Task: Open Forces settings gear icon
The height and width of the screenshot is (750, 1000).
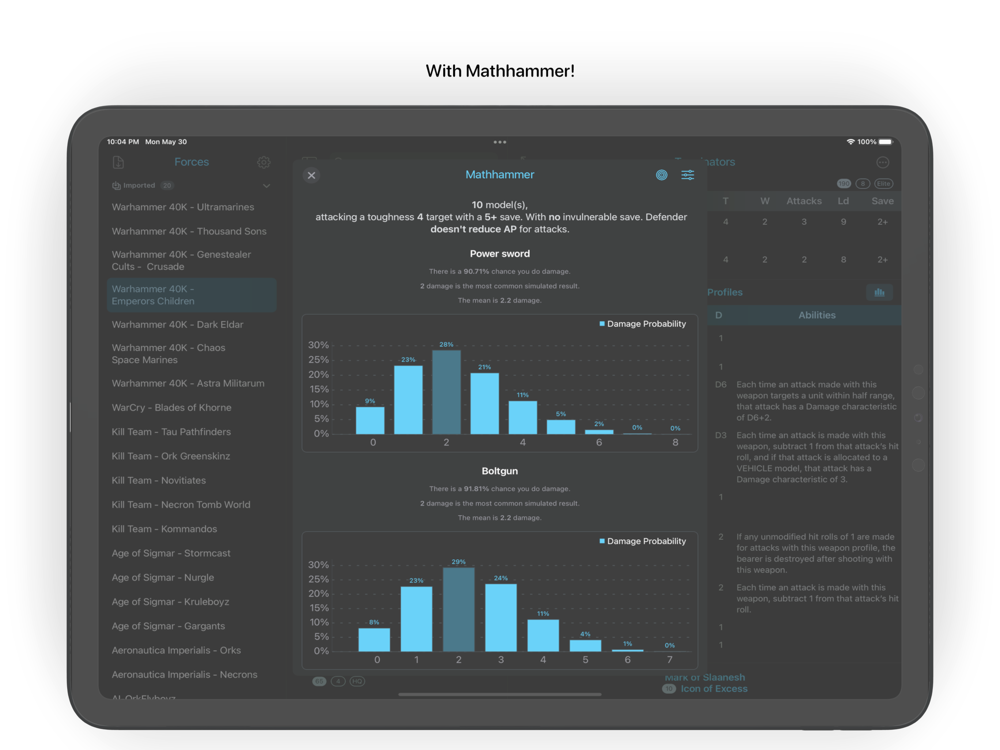Action: [x=263, y=163]
